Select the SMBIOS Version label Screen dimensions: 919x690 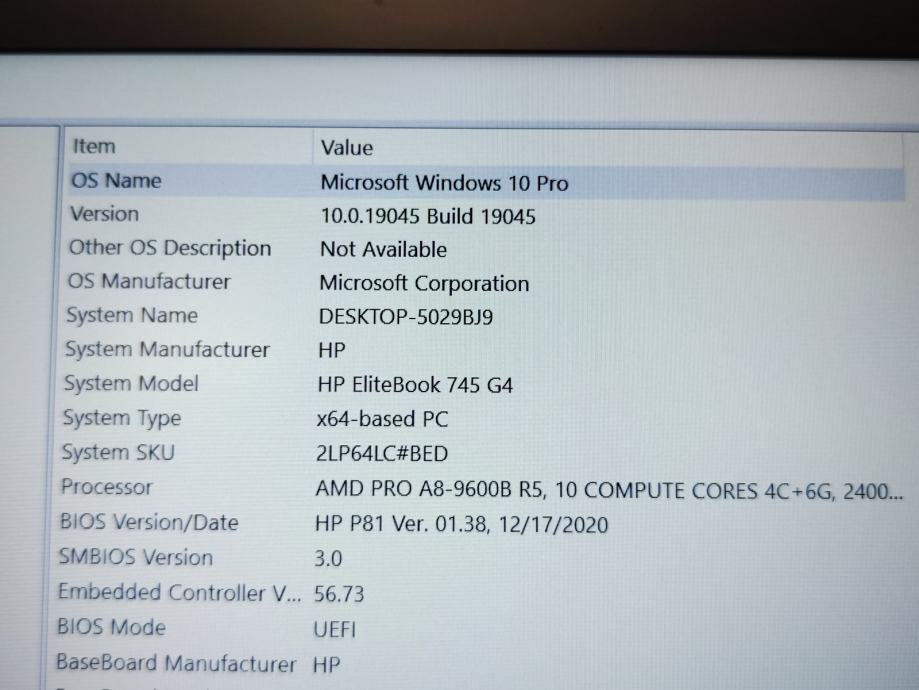tap(135, 557)
